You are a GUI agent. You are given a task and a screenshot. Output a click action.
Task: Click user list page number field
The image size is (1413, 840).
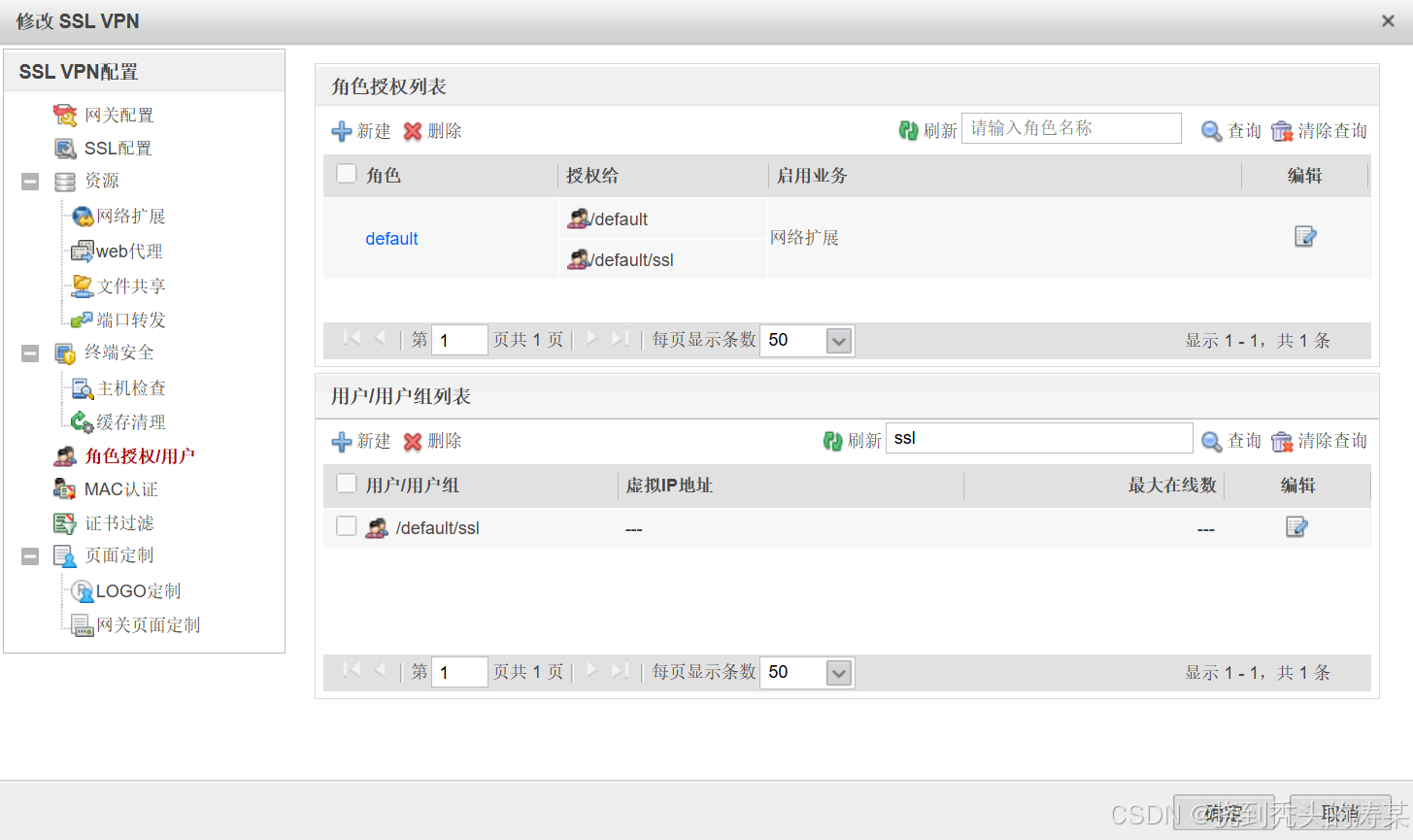click(x=458, y=672)
